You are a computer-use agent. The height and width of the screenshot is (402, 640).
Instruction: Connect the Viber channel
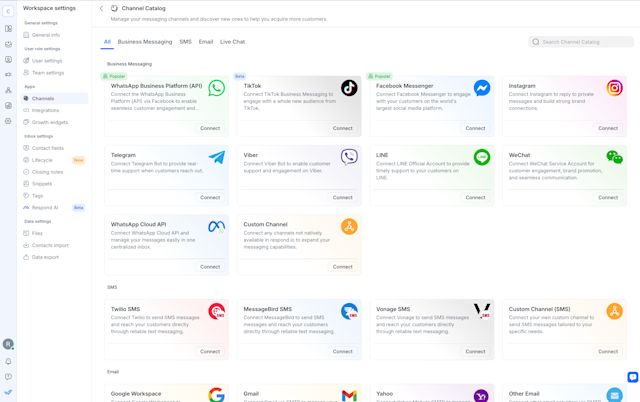(342, 198)
